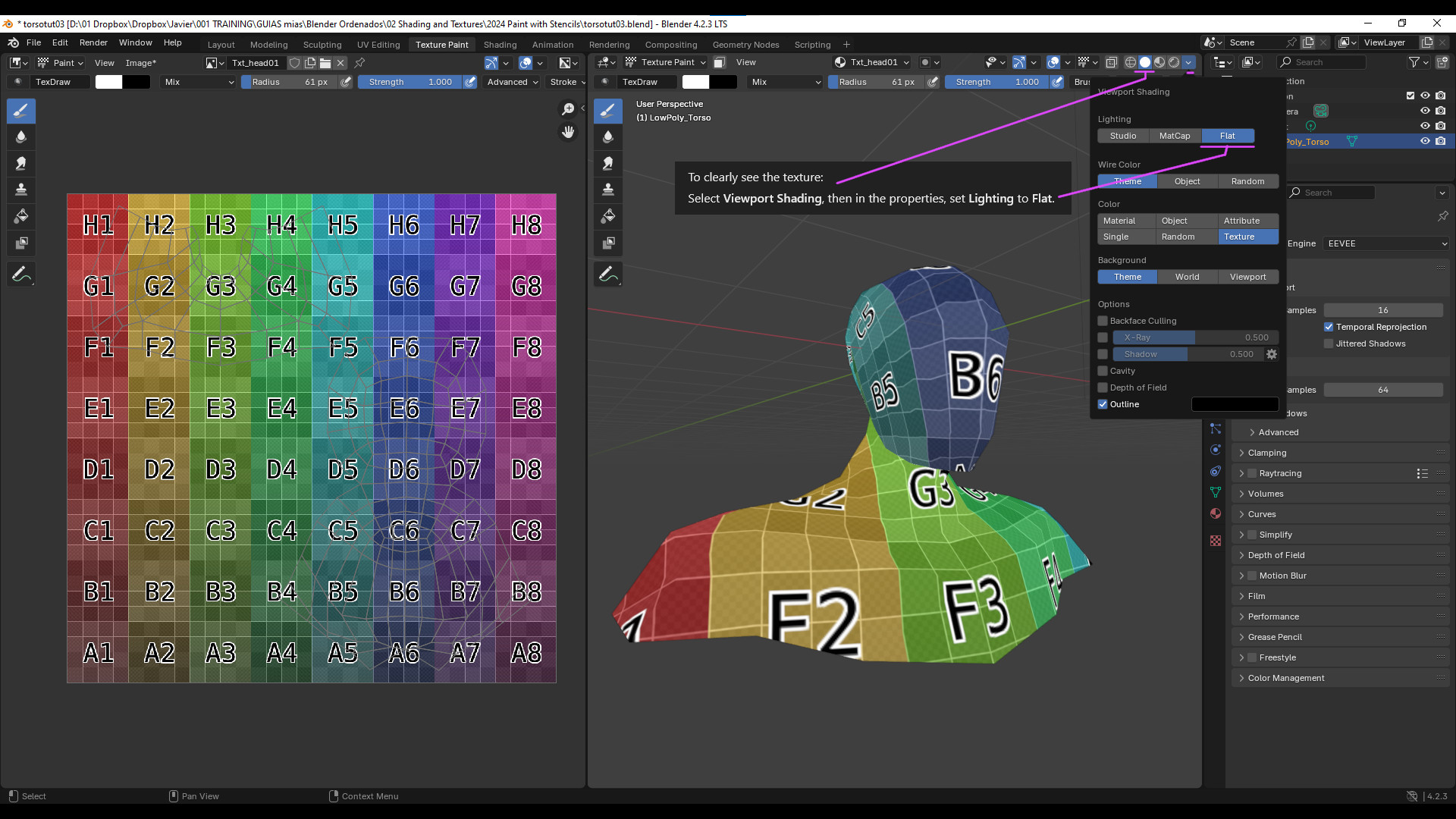Click the white primary color swatch in image editor
1456x819 pixels.
pyautogui.click(x=108, y=82)
